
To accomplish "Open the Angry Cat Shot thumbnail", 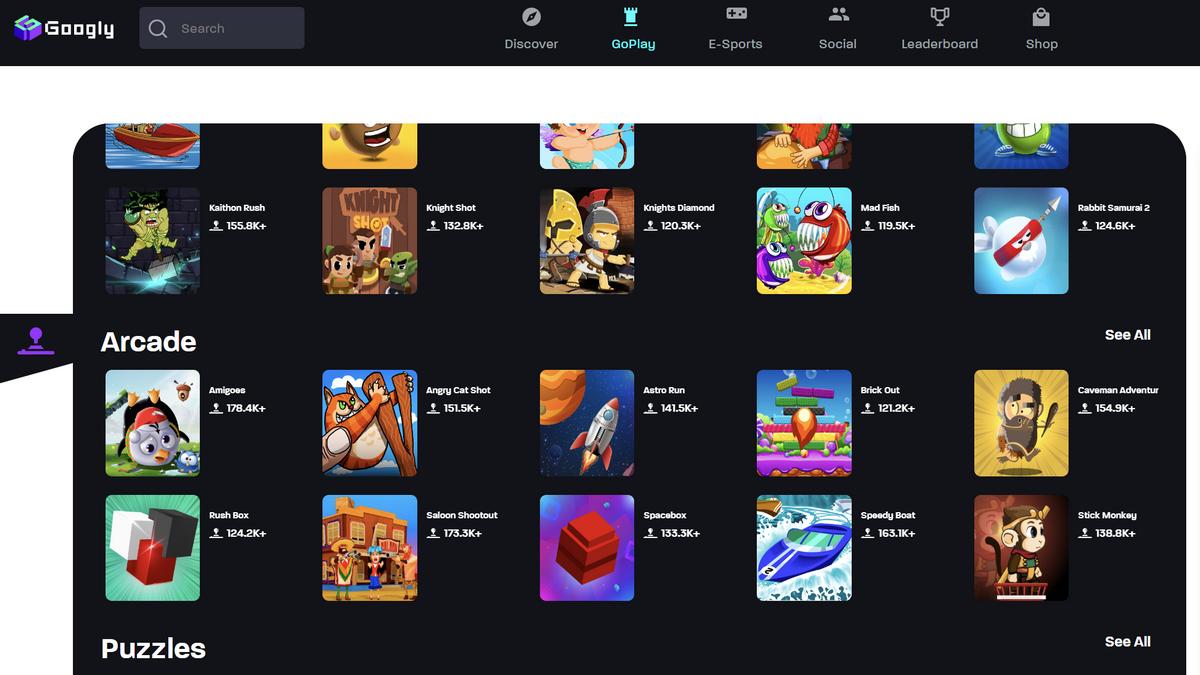I will tap(369, 423).
